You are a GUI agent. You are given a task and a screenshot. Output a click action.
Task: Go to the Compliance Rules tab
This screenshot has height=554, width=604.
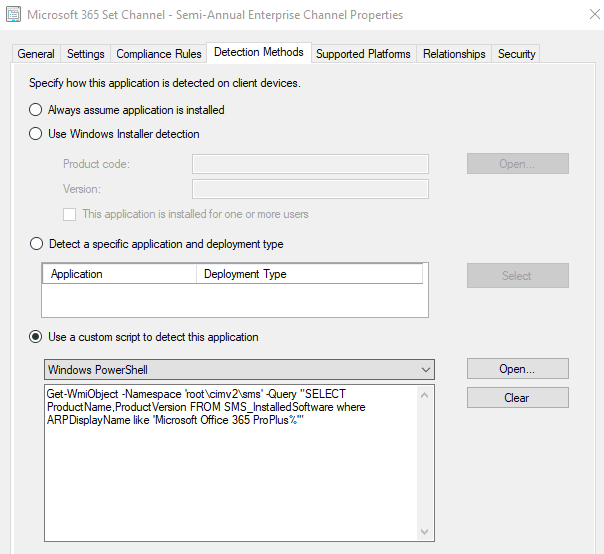point(159,54)
